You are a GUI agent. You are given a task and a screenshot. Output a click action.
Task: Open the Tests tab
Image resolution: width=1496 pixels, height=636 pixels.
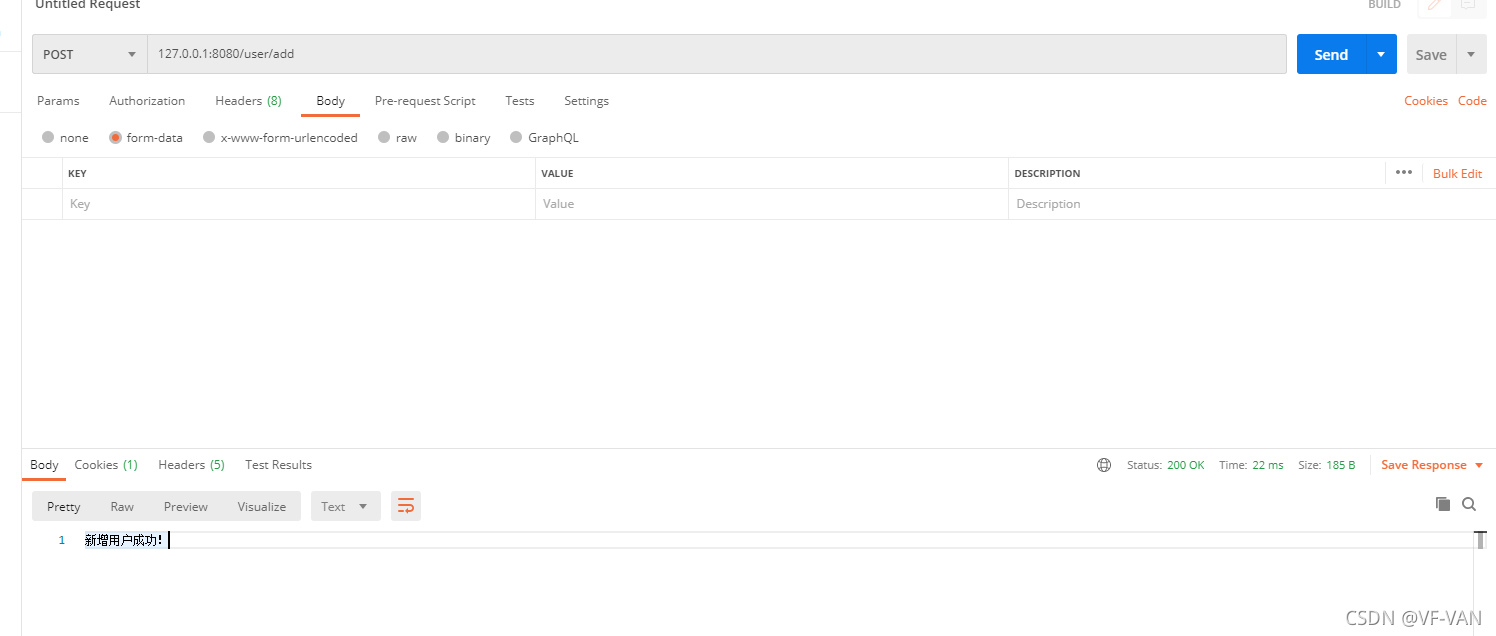click(x=520, y=100)
